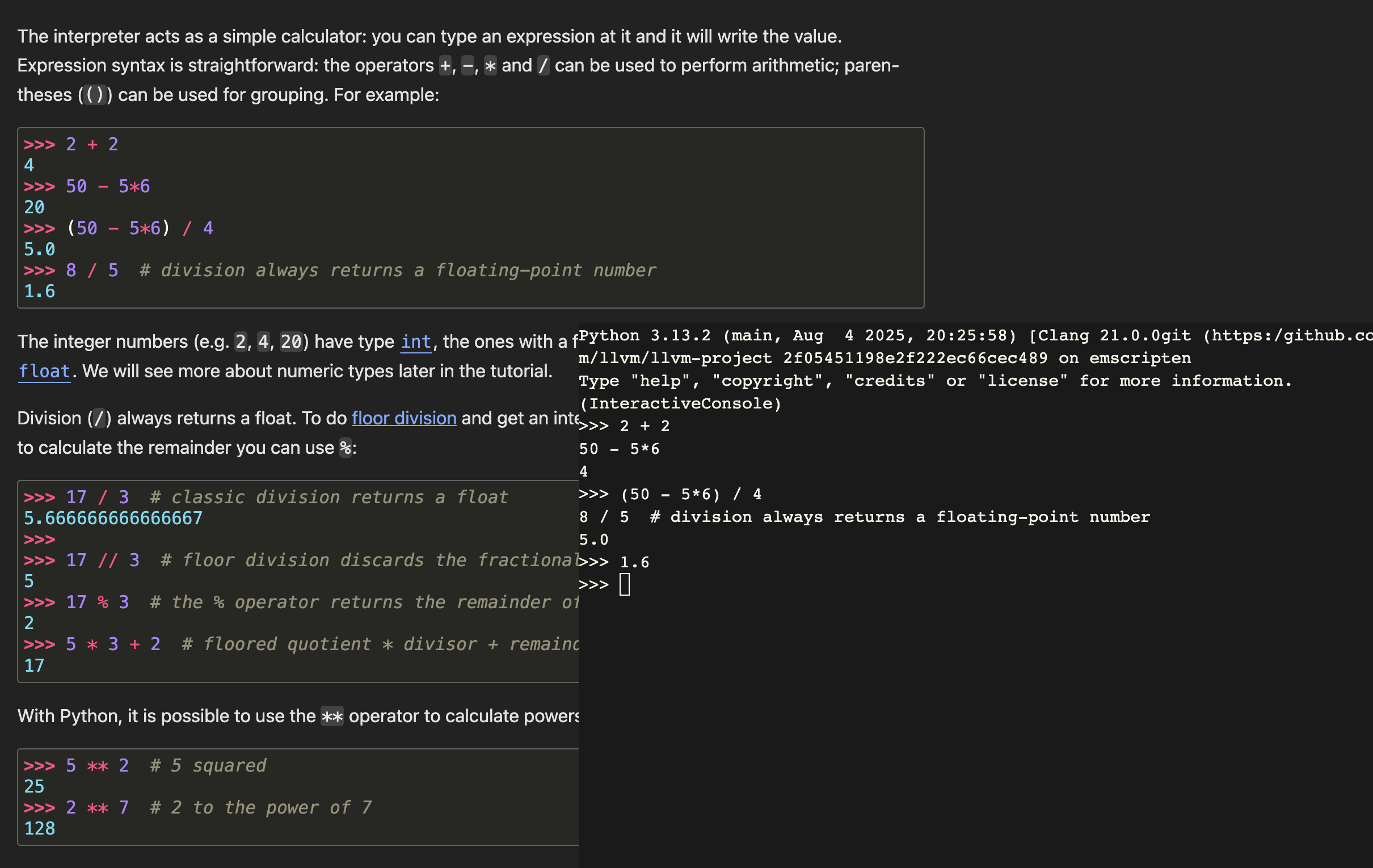
Task: Open the int type link
Action: [x=416, y=342]
